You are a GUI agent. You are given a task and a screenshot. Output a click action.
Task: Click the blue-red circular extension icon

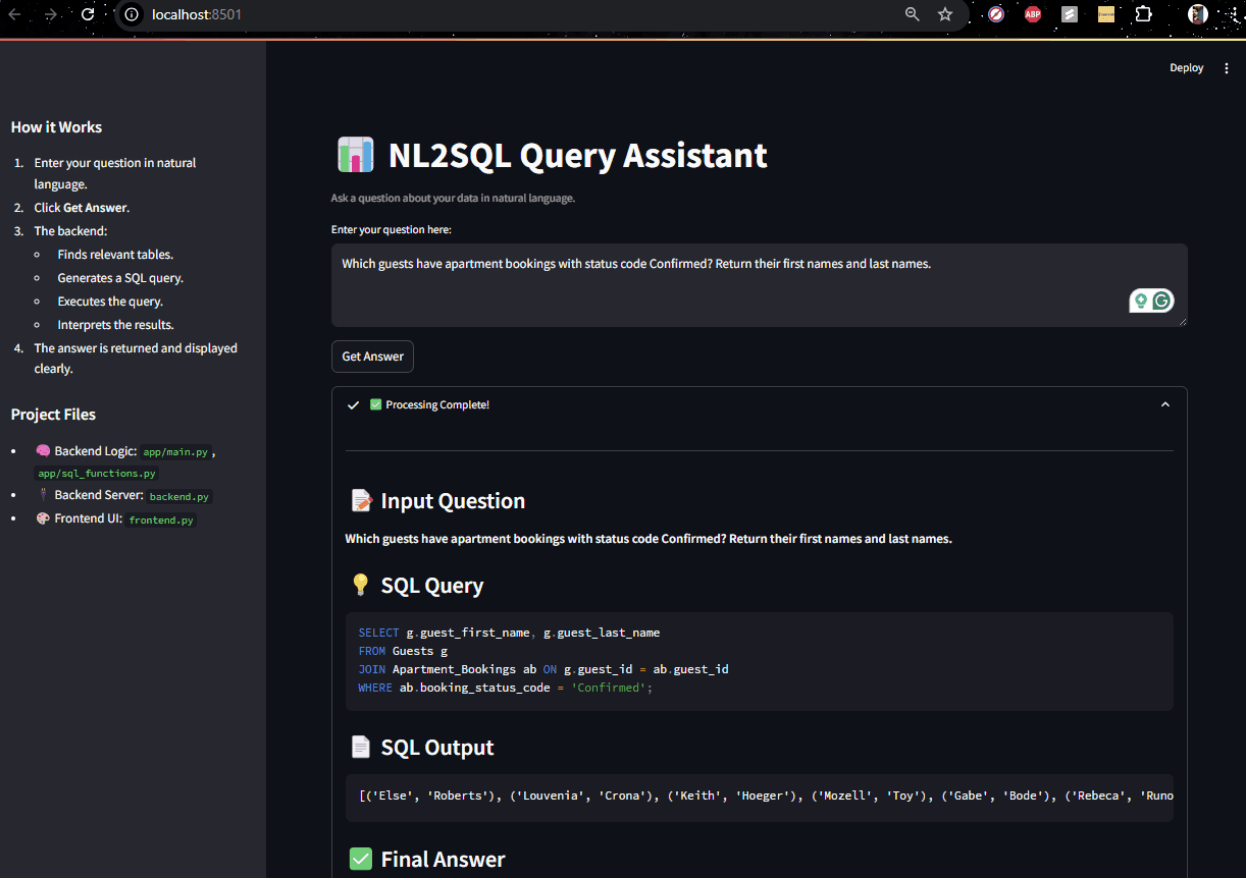tap(996, 14)
